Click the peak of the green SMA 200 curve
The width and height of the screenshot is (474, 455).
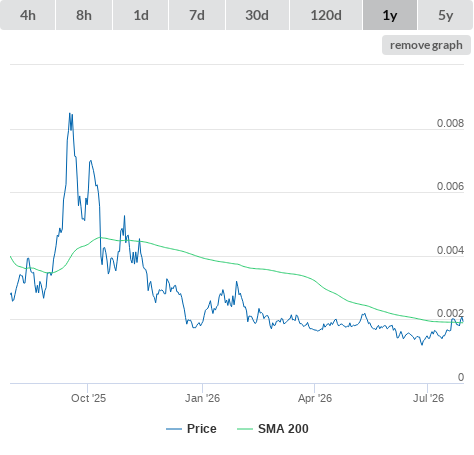click(x=100, y=237)
